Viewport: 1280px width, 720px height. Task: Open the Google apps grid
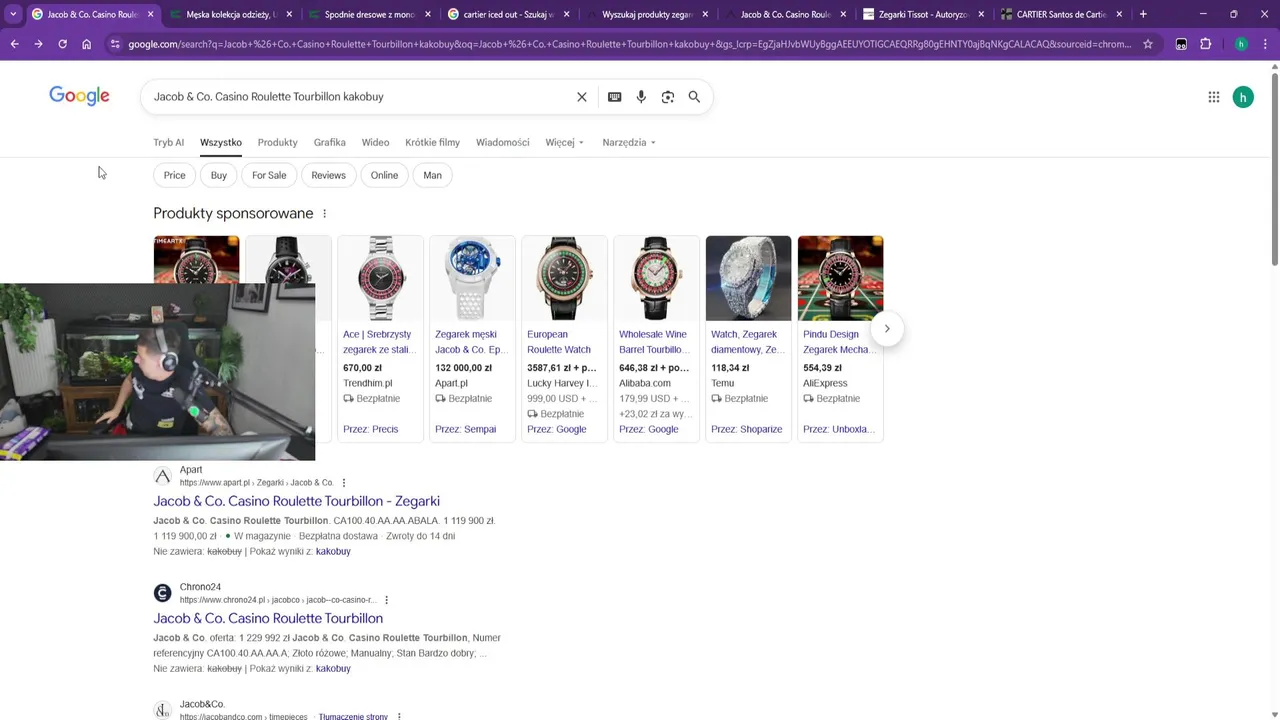point(1213,97)
